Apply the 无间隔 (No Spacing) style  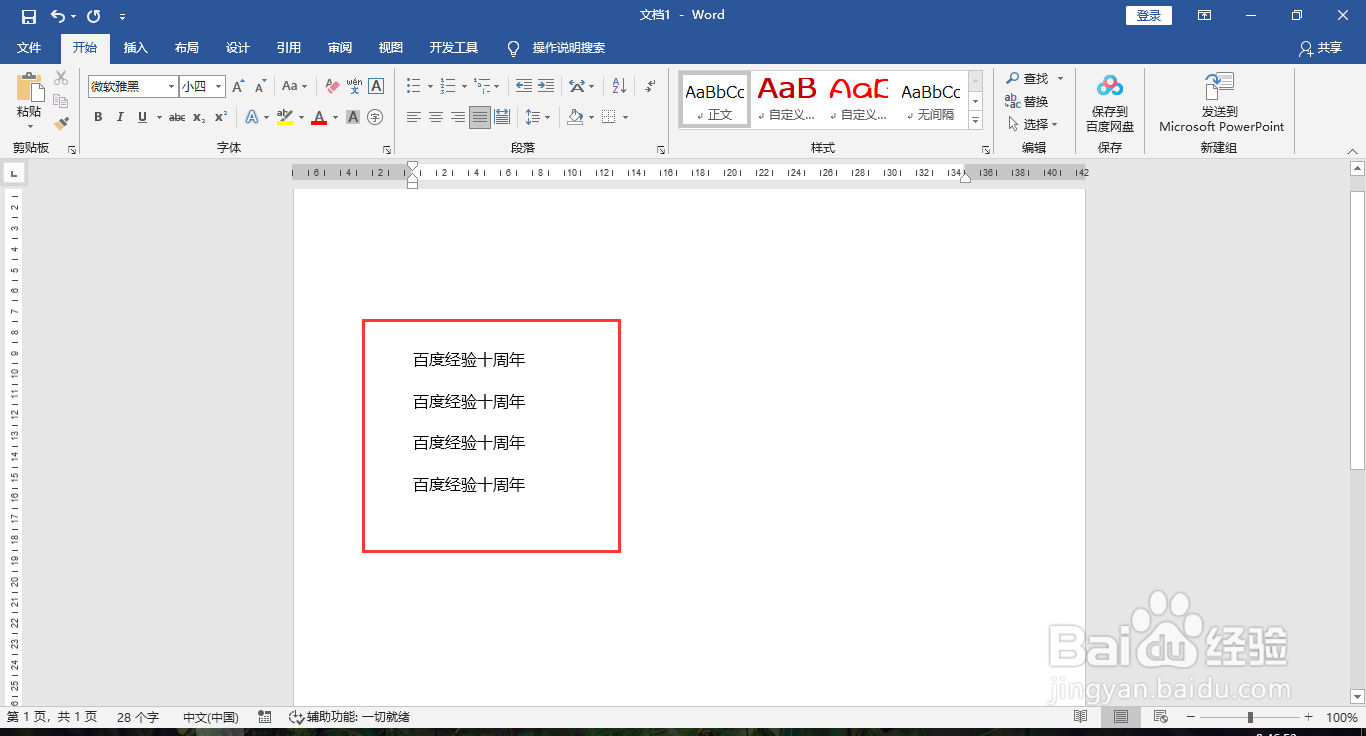click(x=931, y=99)
